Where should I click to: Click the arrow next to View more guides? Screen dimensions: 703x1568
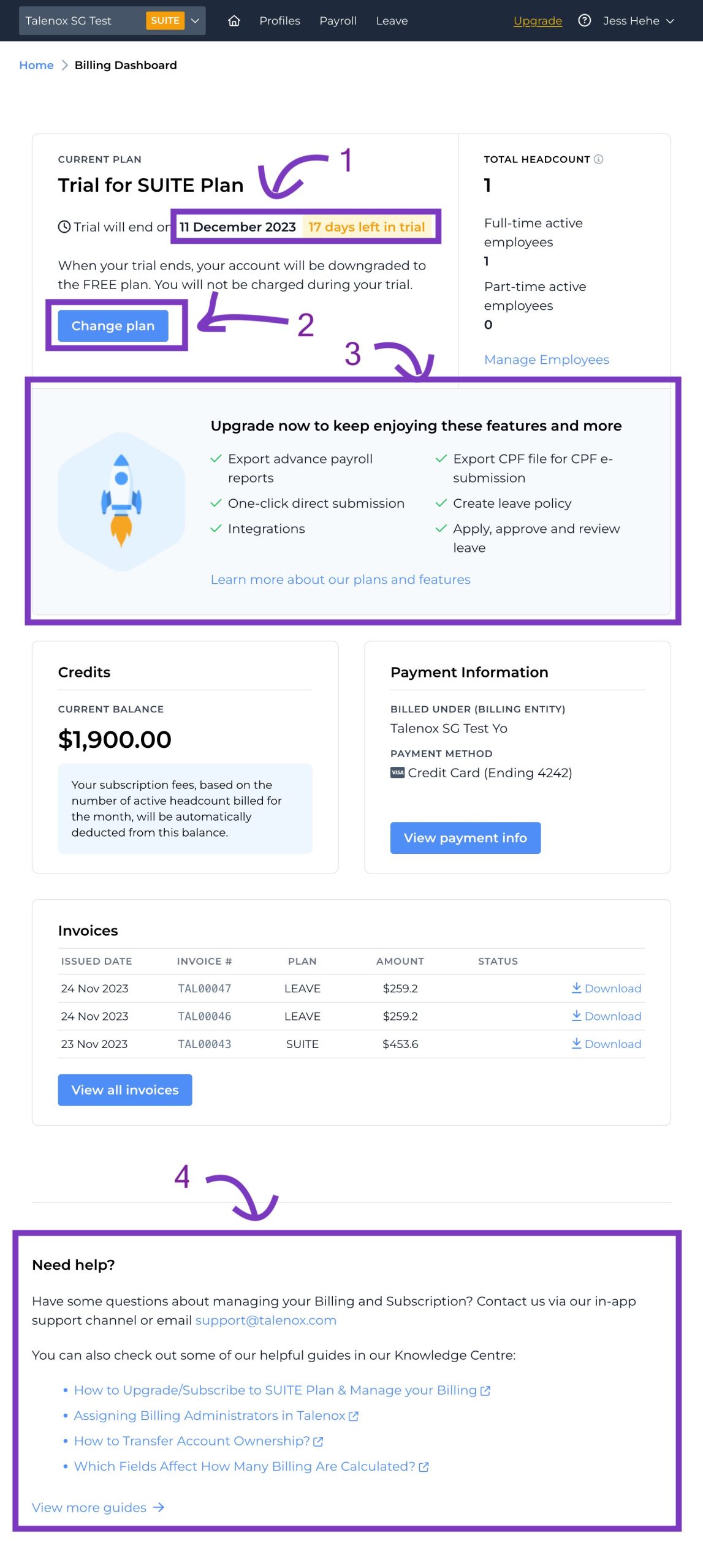tap(159, 1508)
